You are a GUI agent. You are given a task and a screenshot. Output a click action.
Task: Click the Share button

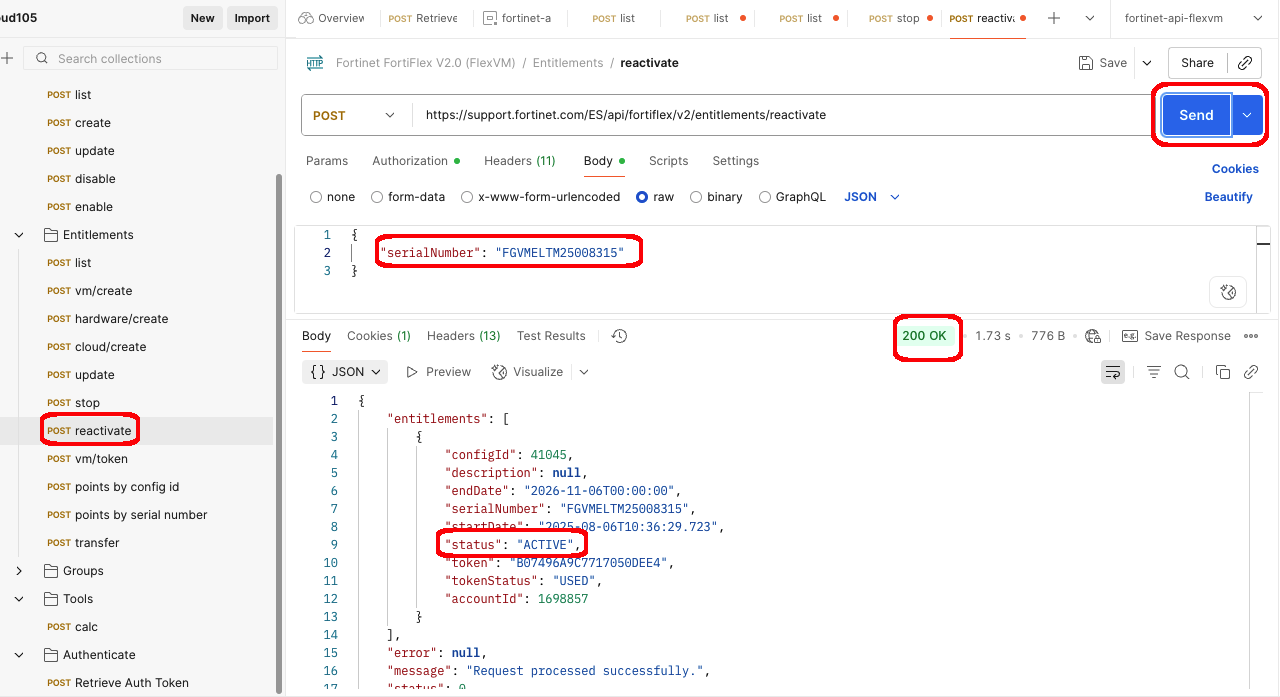coord(1197,62)
